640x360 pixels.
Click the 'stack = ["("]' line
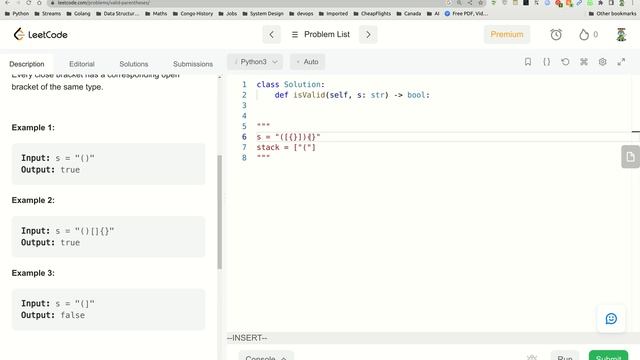(286, 147)
